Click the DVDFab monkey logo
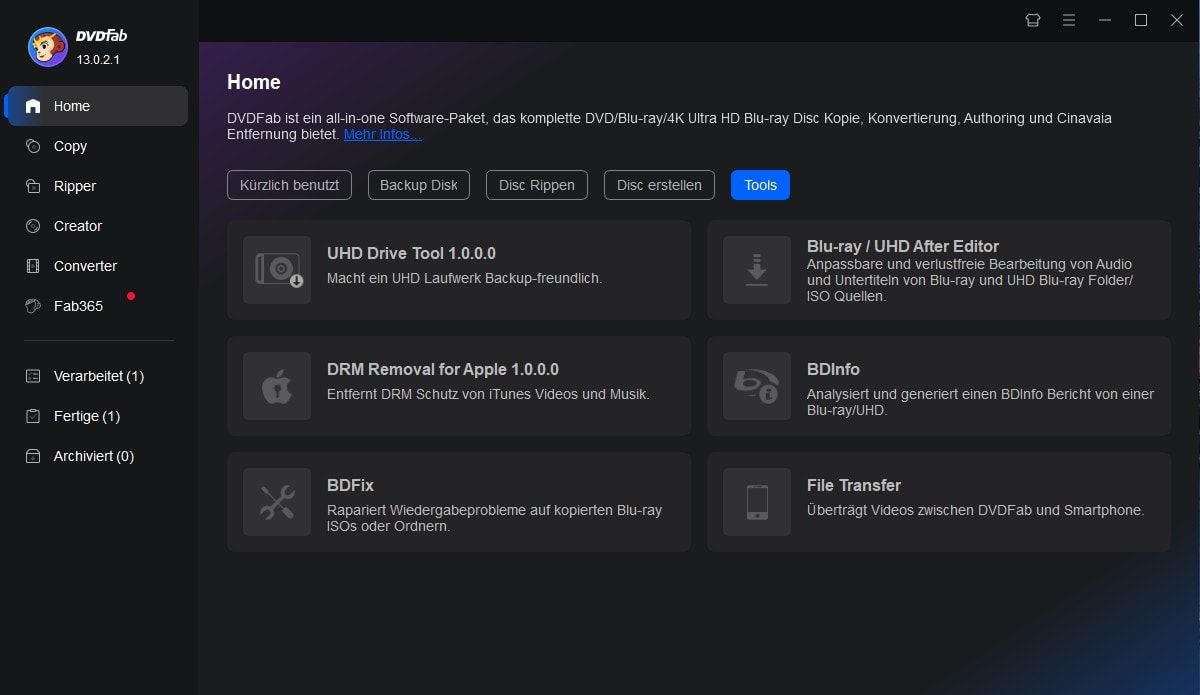The height and width of the screenshot is (695, 1200). (x=47, y=47)
